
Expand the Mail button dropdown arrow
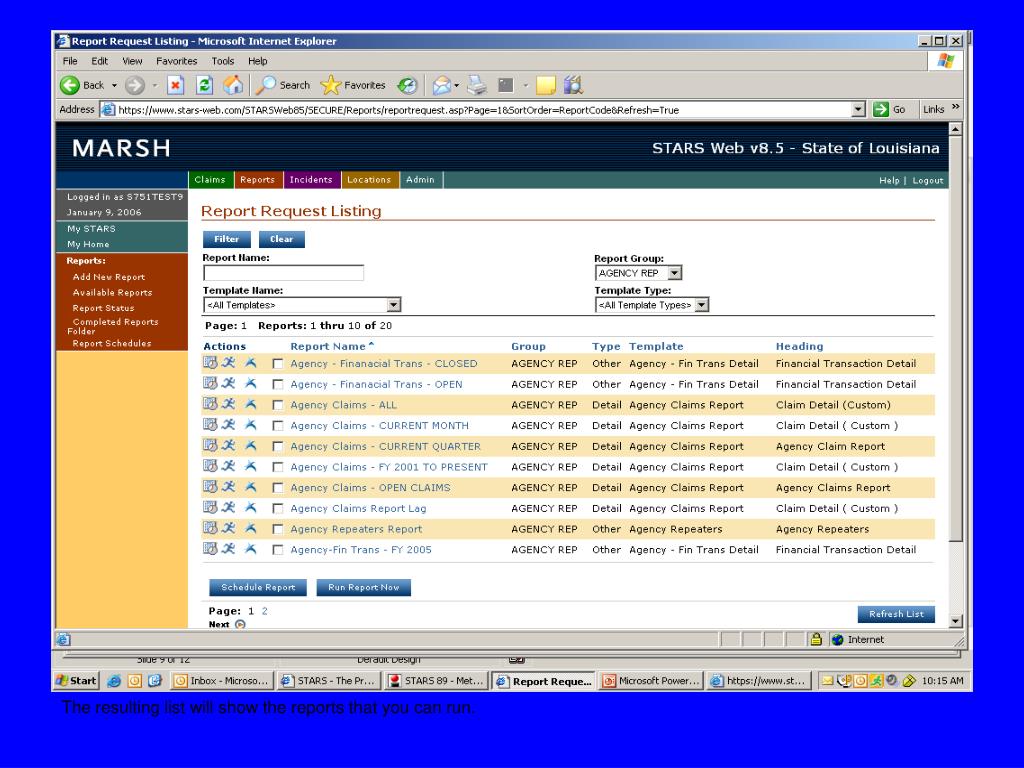pyautogui.click(x=456, y=86)
